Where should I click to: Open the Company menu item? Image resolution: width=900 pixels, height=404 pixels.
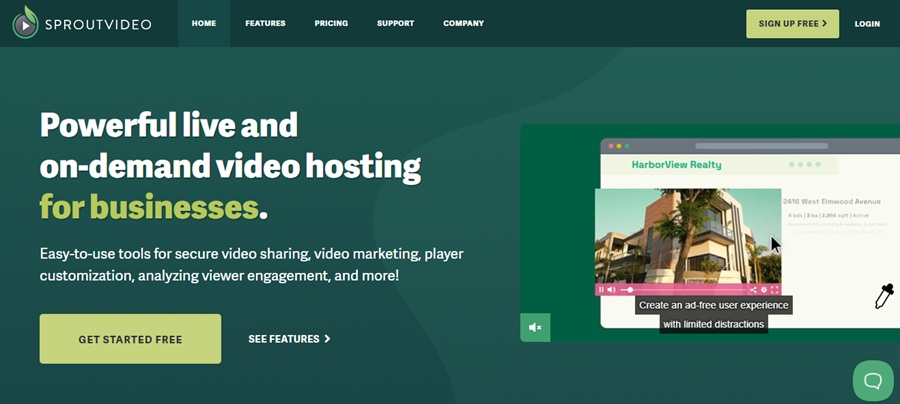[x=463, y=24]
